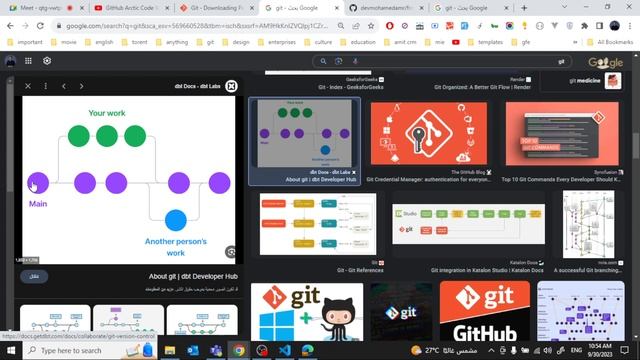Open preview panel three-dot more options
Viewport: 640px width, 360px height.
(x=46, y=86)
